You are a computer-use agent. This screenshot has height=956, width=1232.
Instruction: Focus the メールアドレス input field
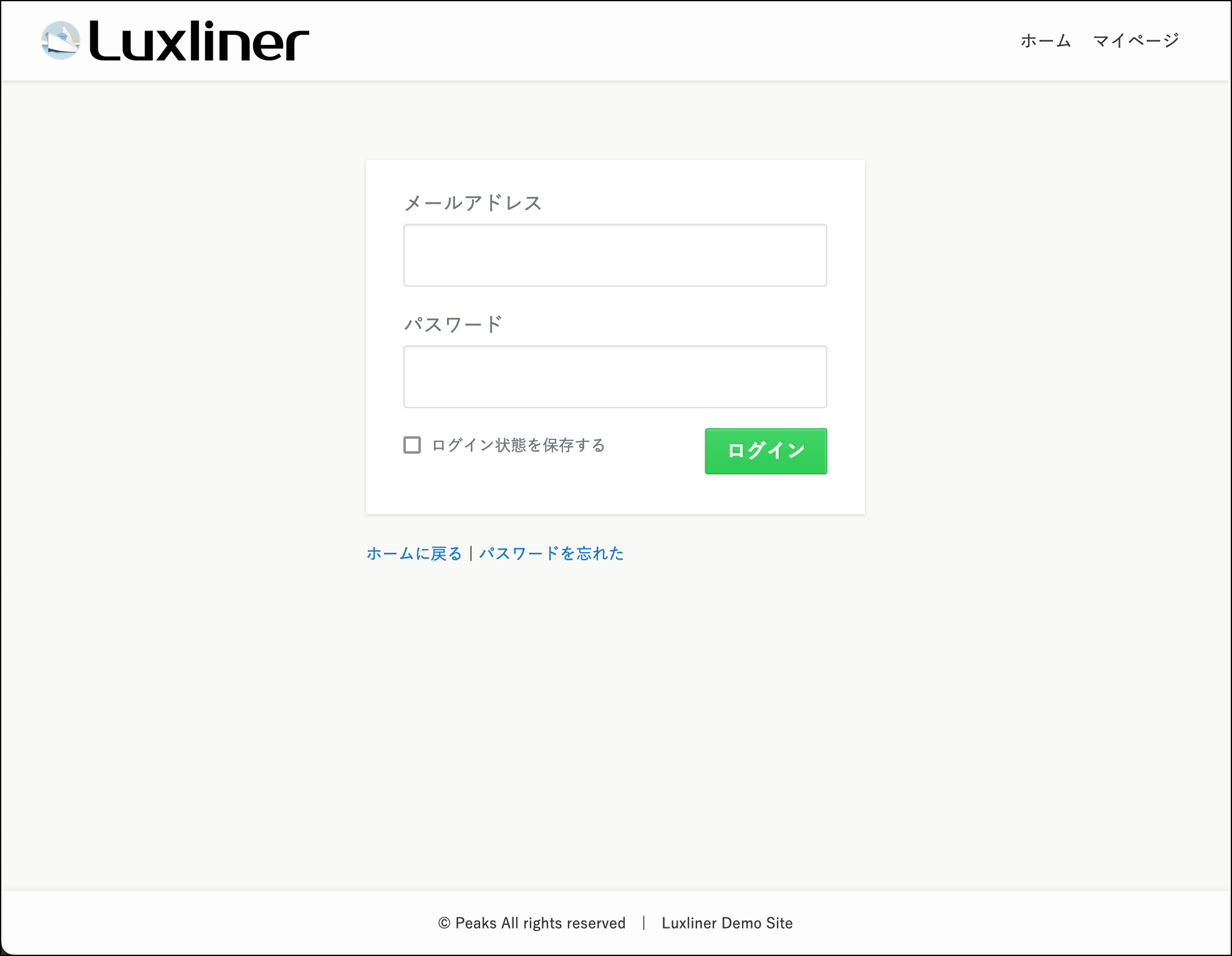click(x=615, y=256)
